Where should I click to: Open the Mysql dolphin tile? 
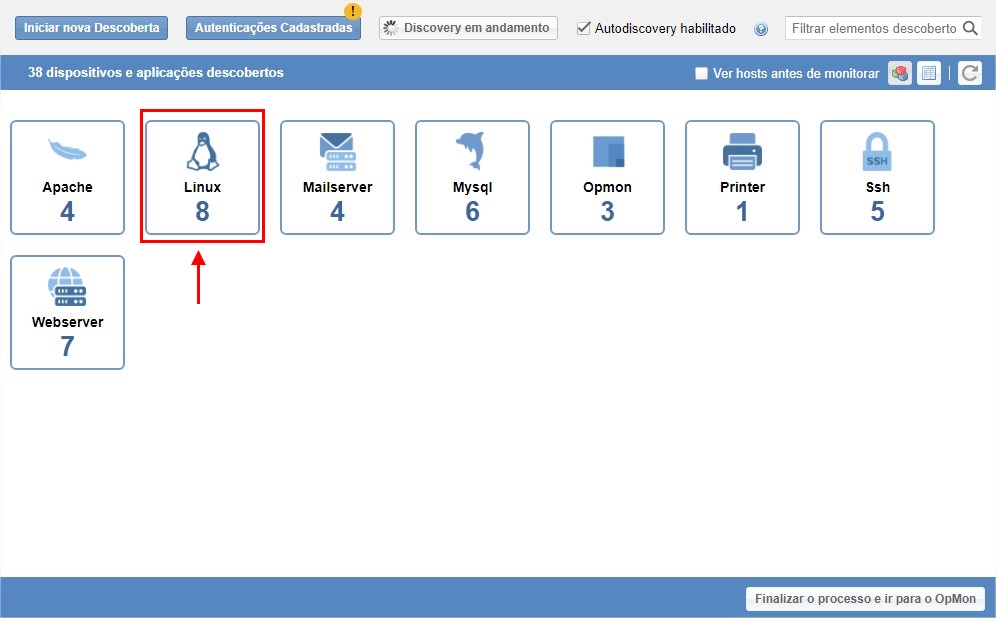pyautogui.click(x=472, y=178)
